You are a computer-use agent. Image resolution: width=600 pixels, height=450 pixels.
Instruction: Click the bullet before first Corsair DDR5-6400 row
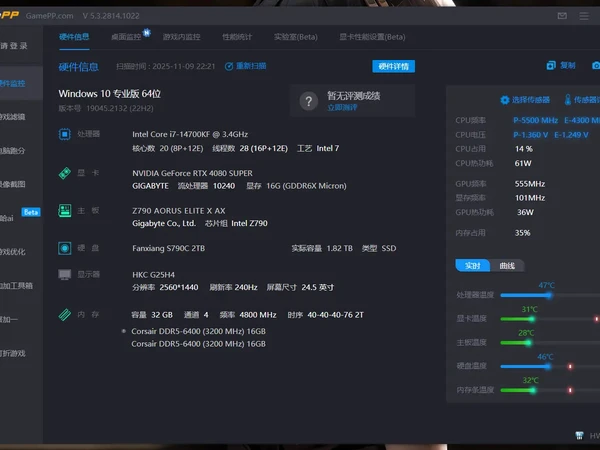124,331
